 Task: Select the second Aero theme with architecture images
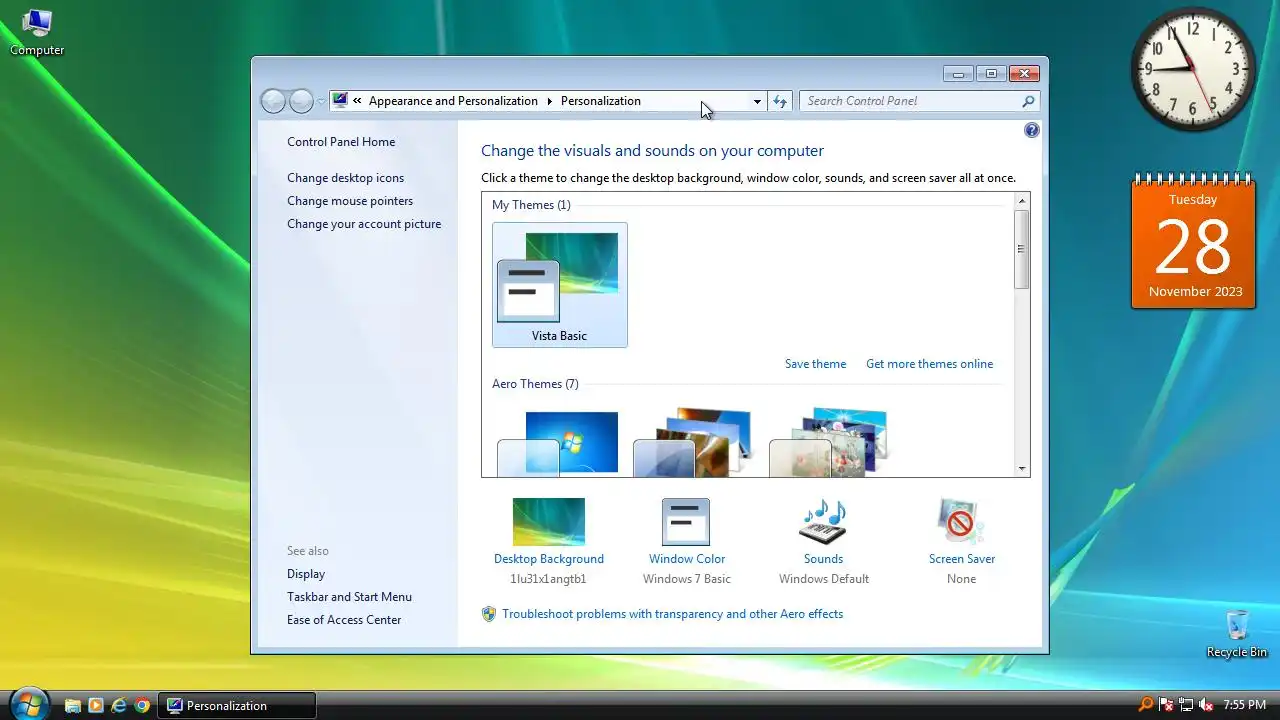pos(692,442)
